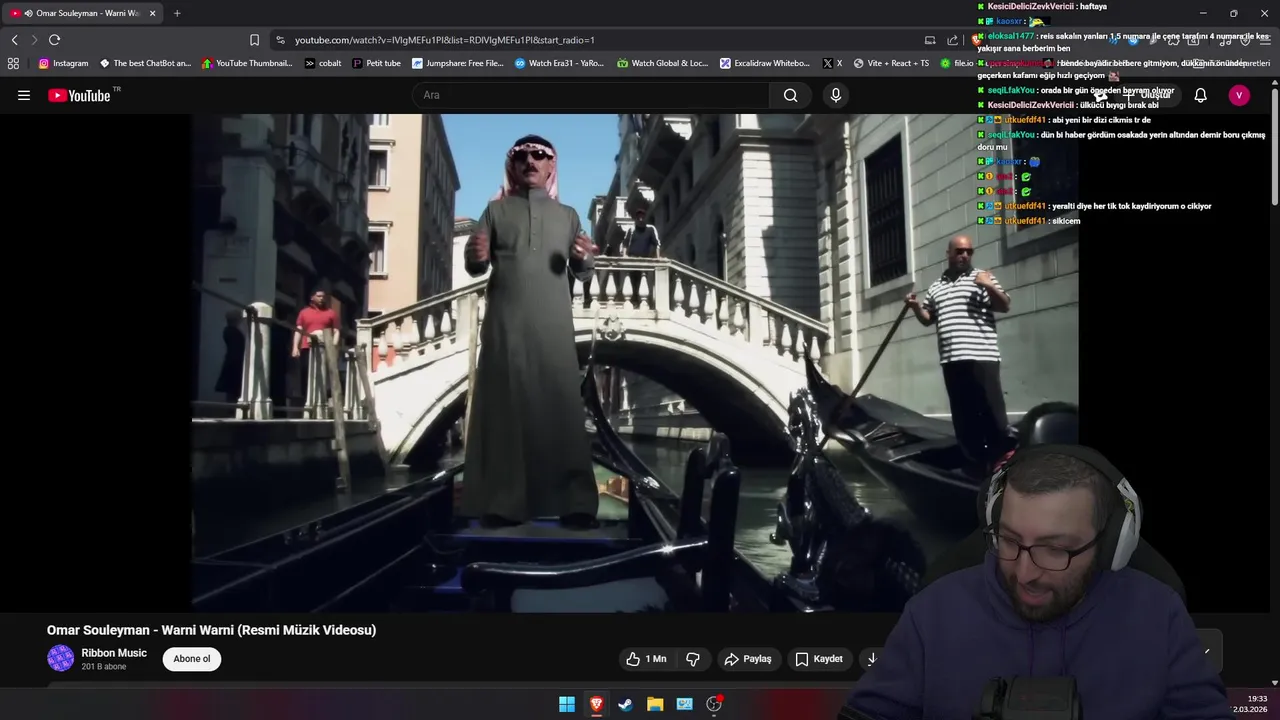
Task: Open Jumpshare: Free File bookmark
Action: 458,63
